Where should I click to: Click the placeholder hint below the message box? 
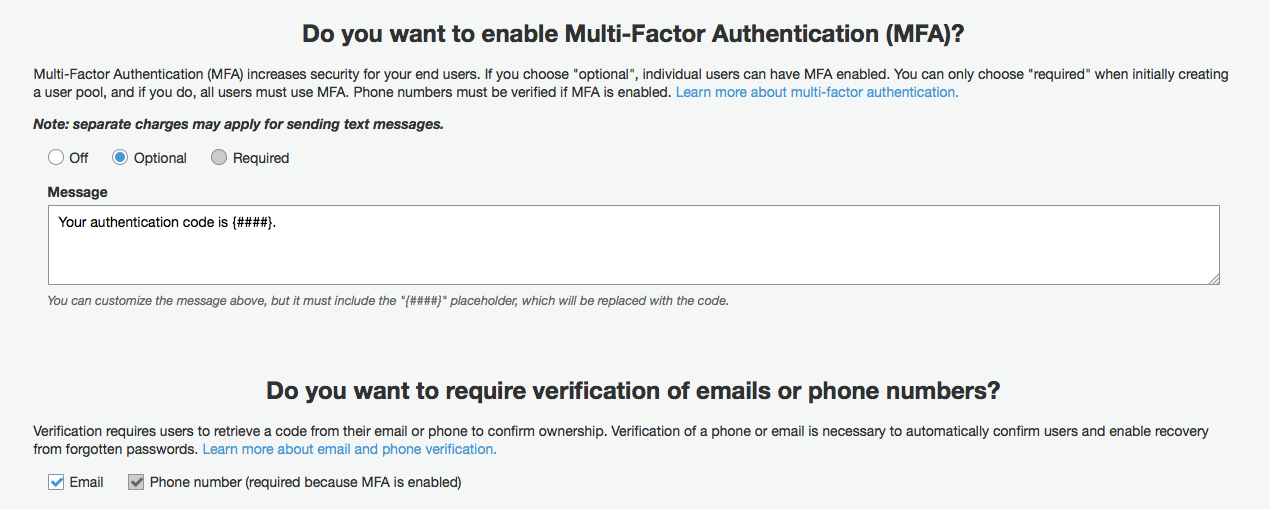coord(388,300)
